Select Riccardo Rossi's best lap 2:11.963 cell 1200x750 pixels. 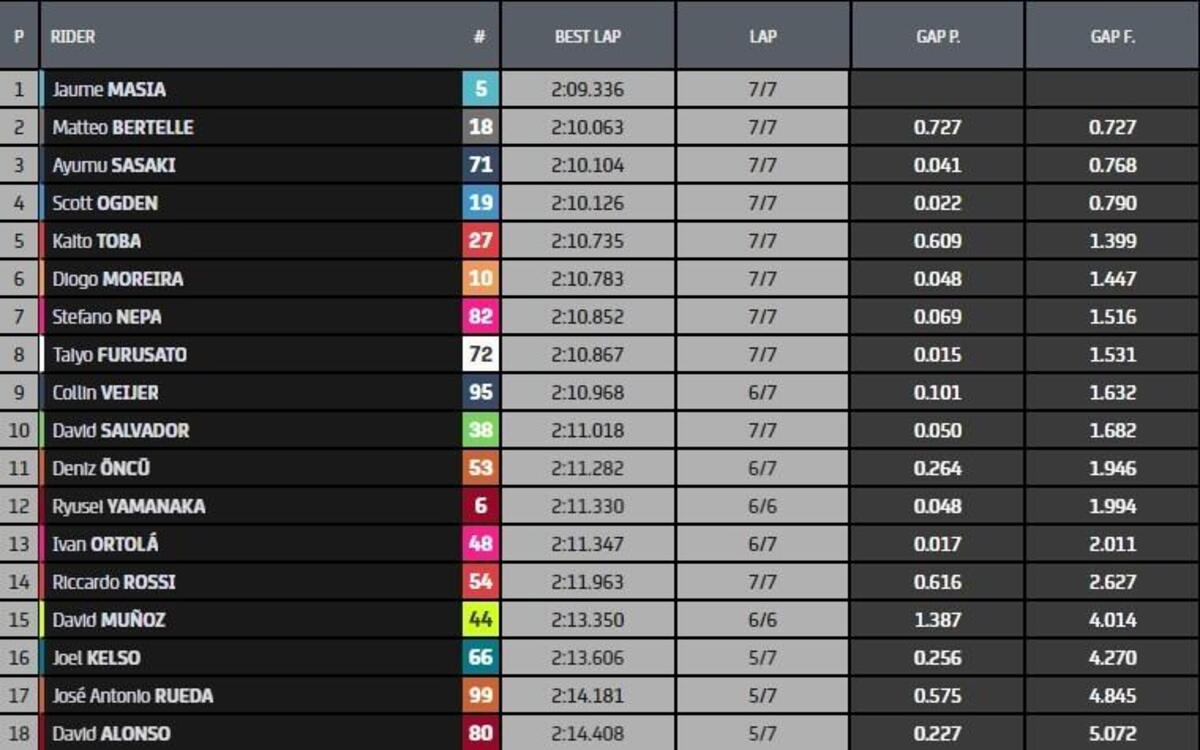[588, 582]
